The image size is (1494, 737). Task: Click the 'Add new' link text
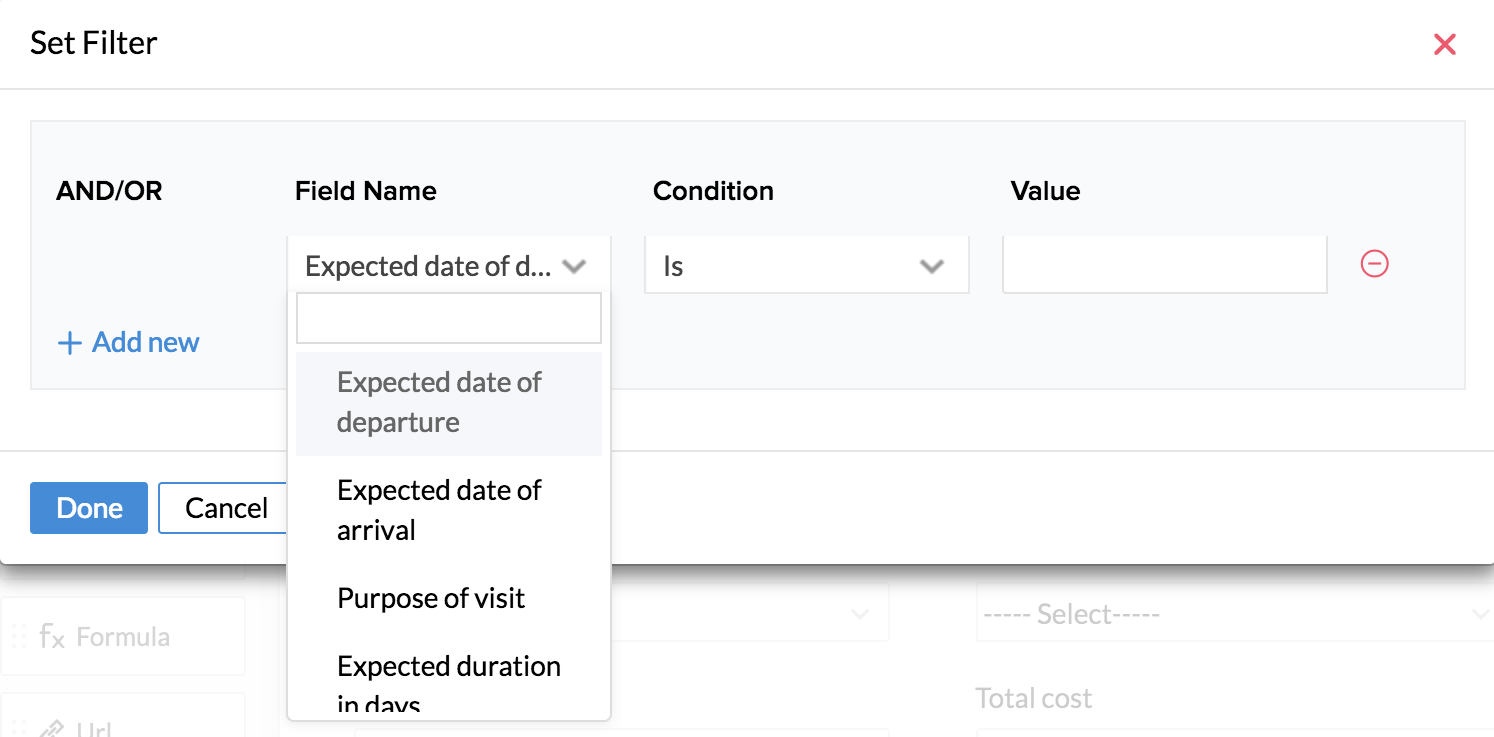coord(146,343)
